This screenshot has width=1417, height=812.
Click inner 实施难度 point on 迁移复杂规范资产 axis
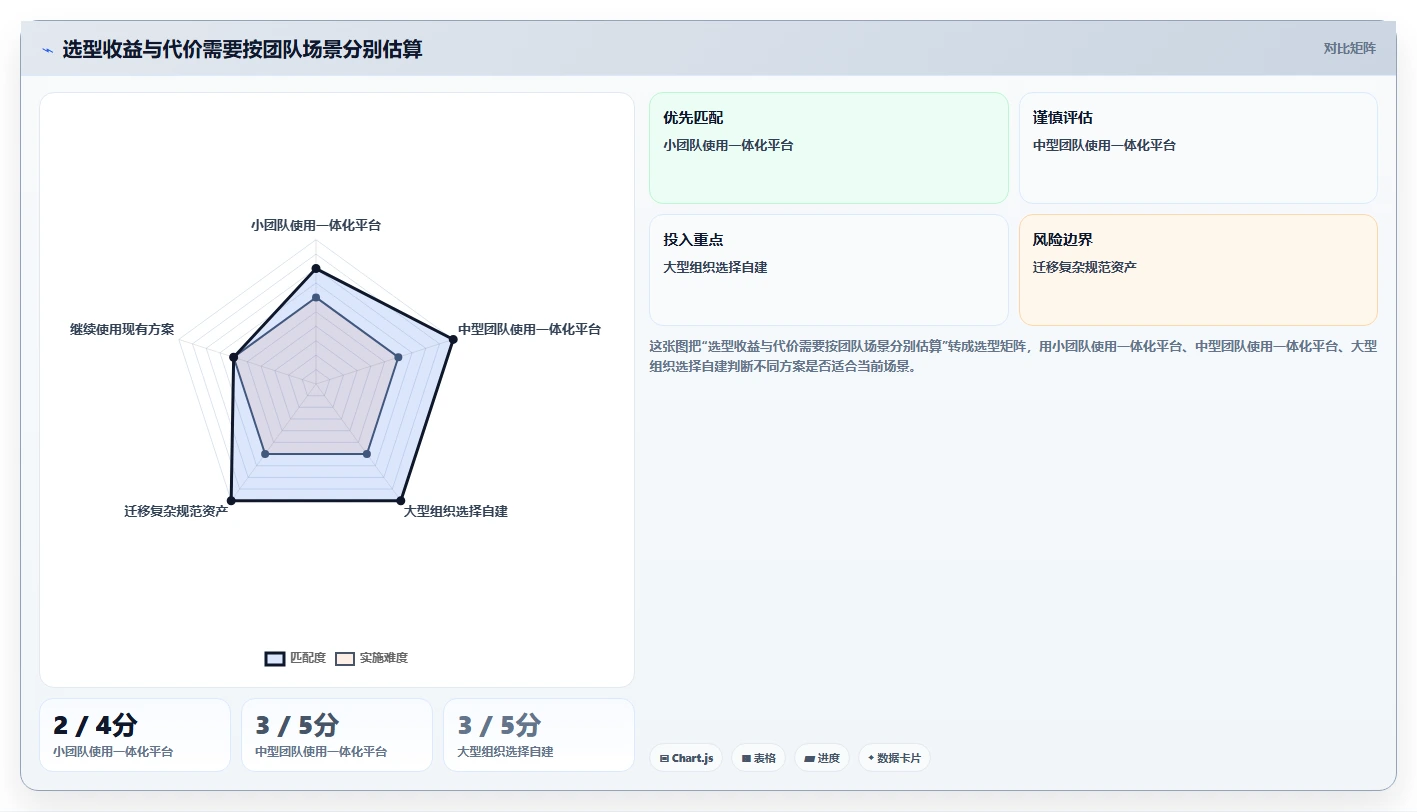click(265, 454)
